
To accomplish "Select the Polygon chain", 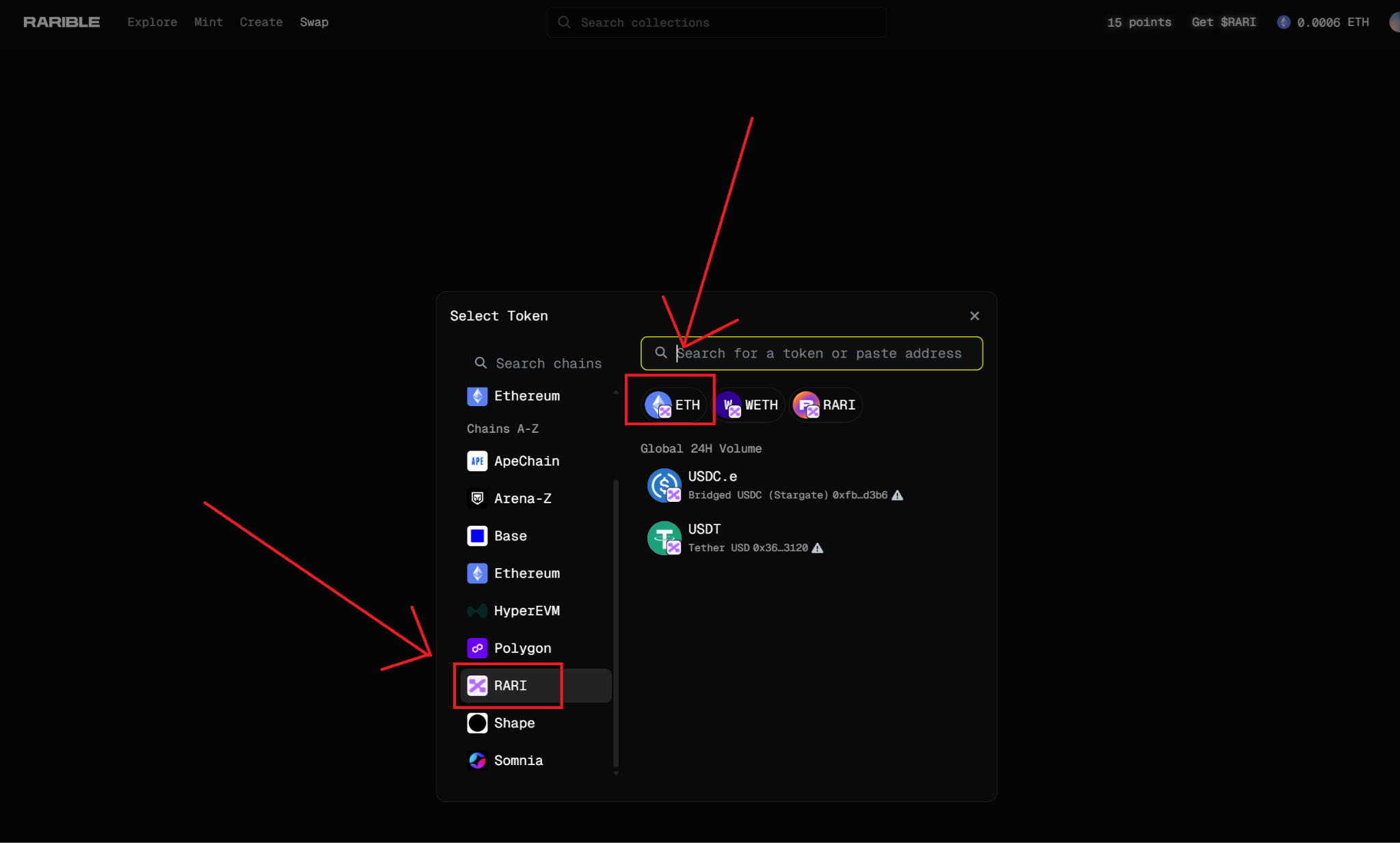I will [x=522, y=648].
